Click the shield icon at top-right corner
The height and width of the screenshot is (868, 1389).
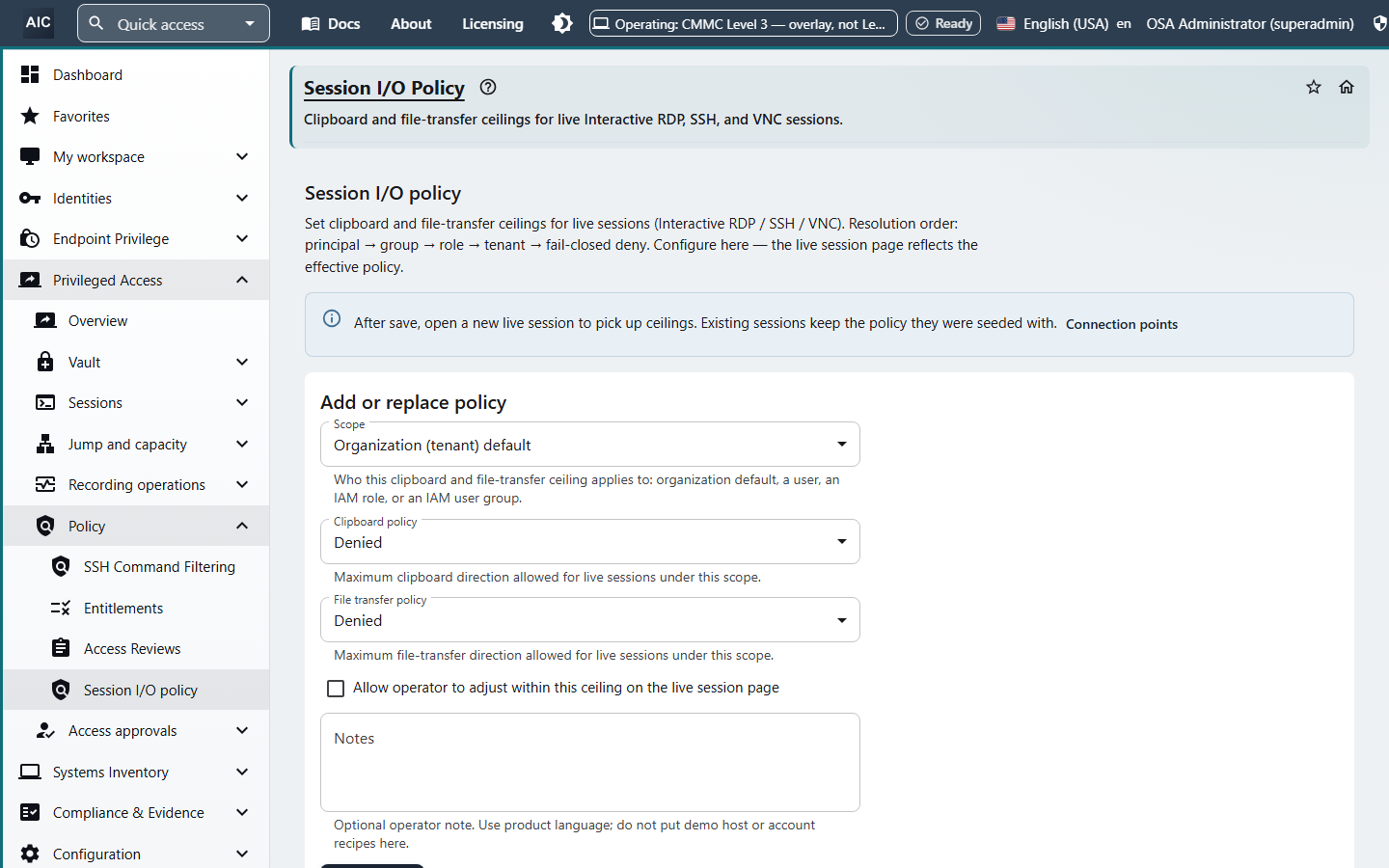(1380, 23)
